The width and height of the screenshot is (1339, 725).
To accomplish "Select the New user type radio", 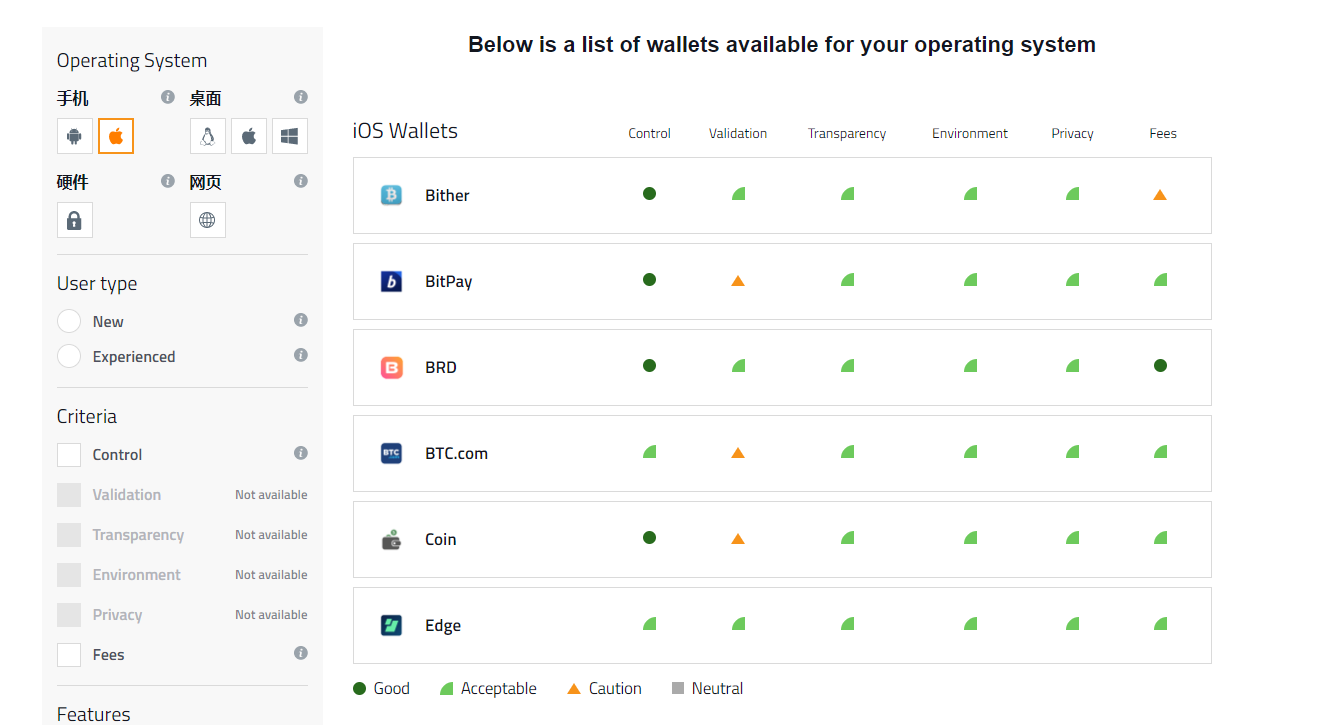I will [x=69, y=321].
